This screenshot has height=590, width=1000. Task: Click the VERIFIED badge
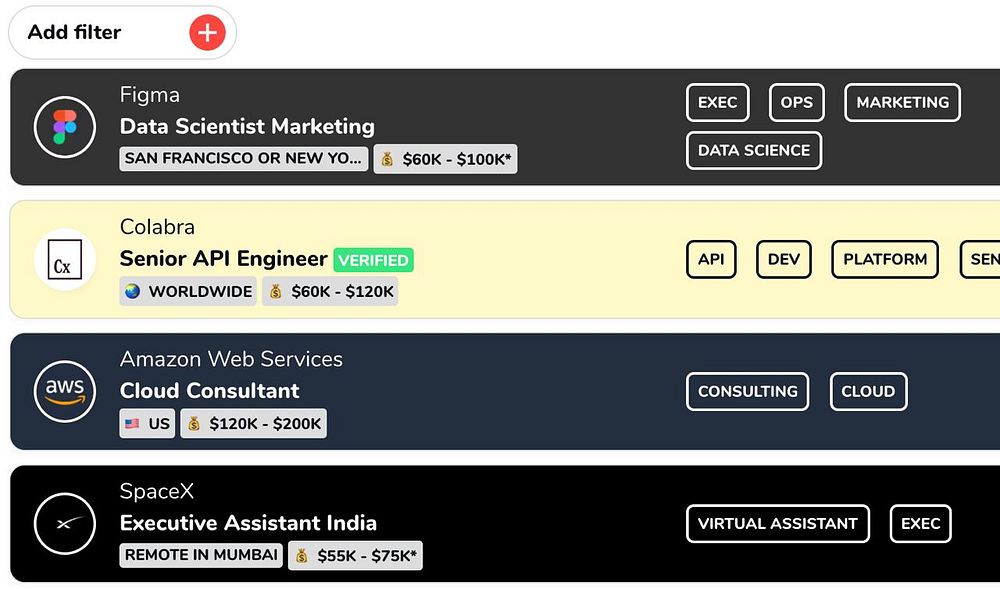pos(373,260)
